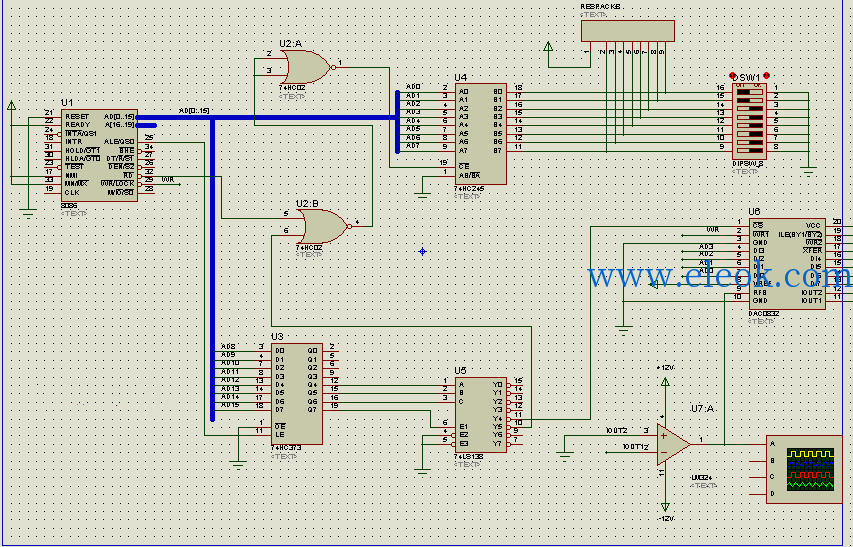This screenshot has width=853, height=547.
Task: Click oscilloscope channel C input pin
Action: [x=758, y=477]
